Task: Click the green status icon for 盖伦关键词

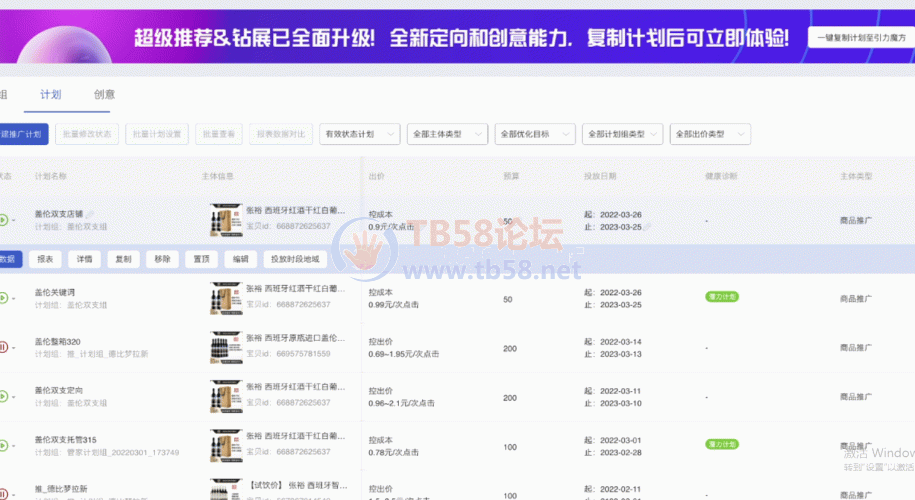Action: point(4,297)
